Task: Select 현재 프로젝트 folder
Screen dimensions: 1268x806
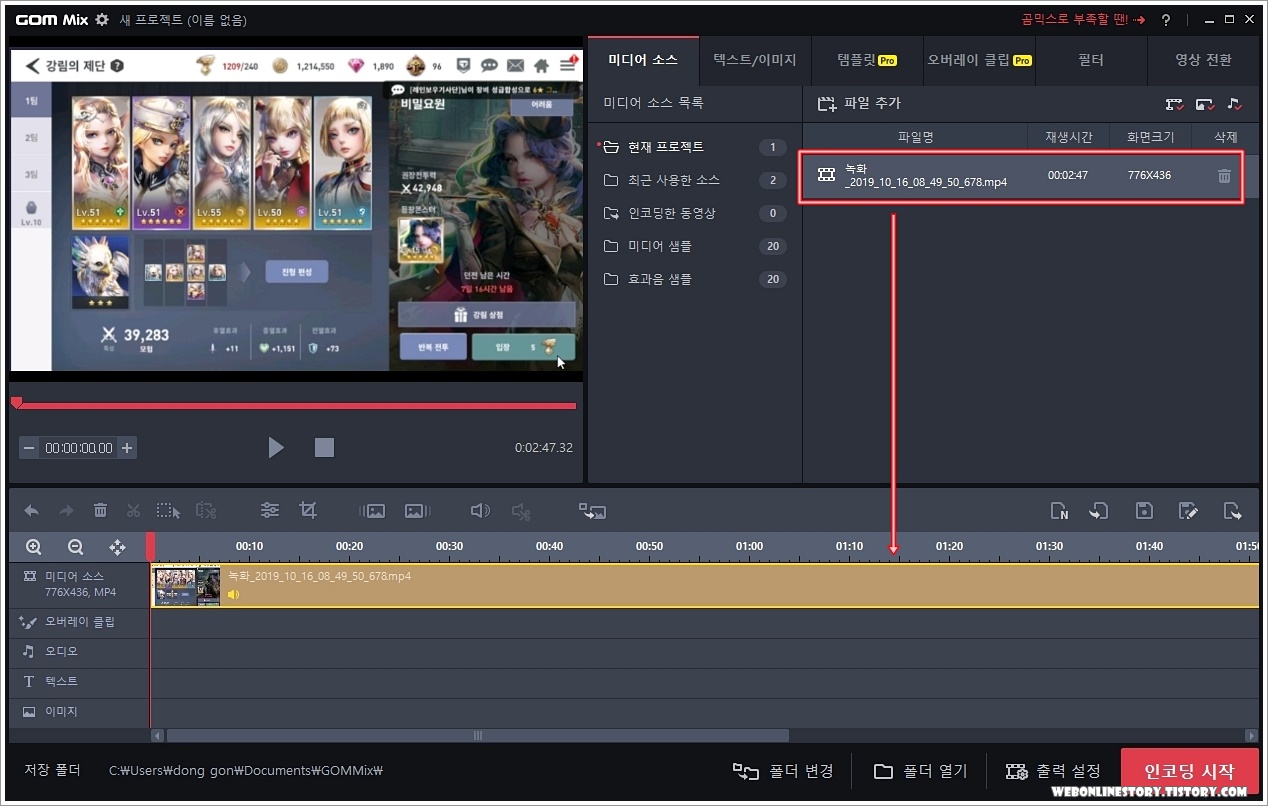Action: pyautogui.click(x=695, y=147)
